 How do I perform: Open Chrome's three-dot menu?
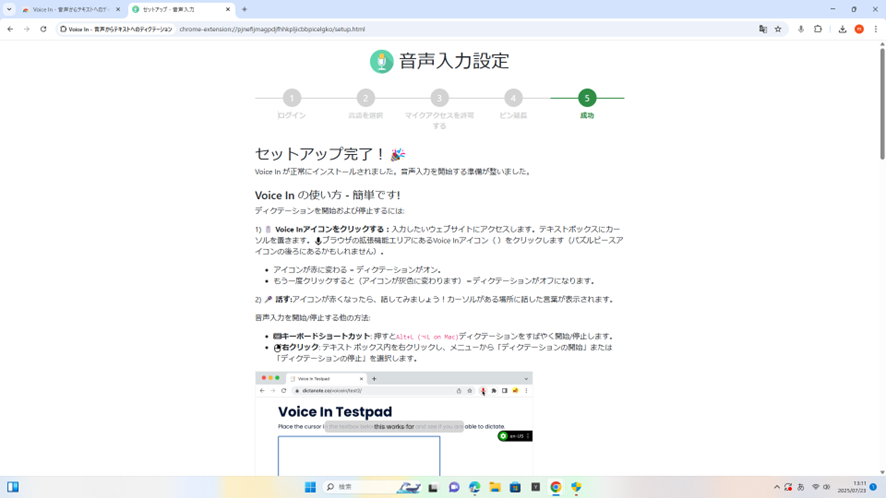pos(875,29)
